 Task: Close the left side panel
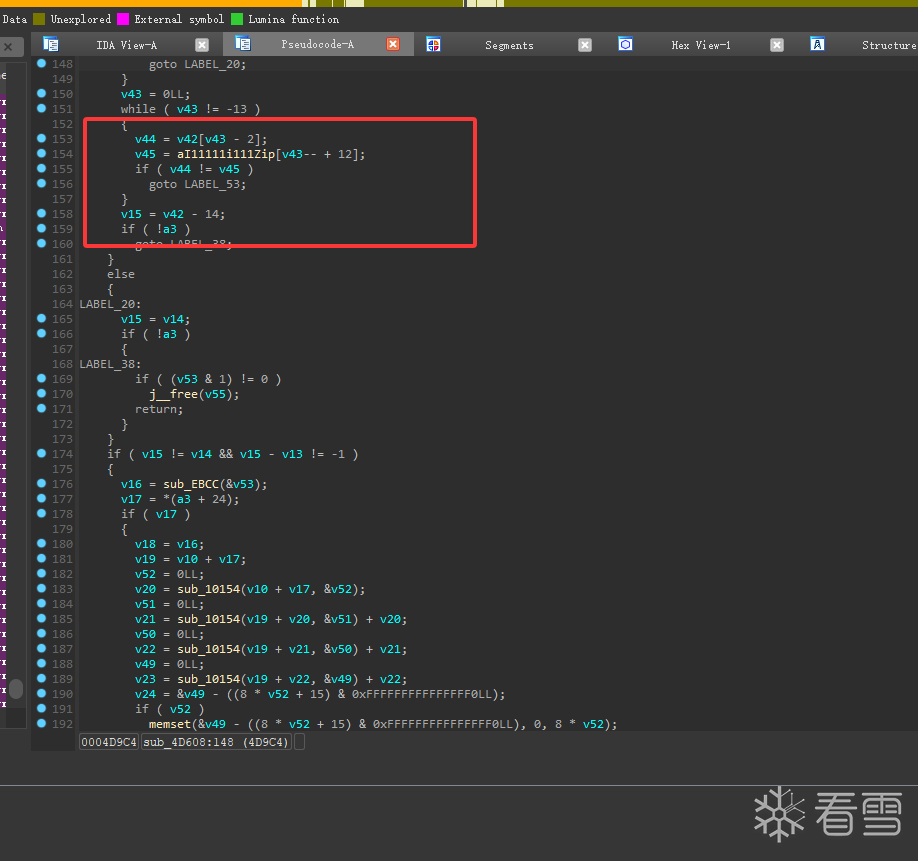coord(8,47)
